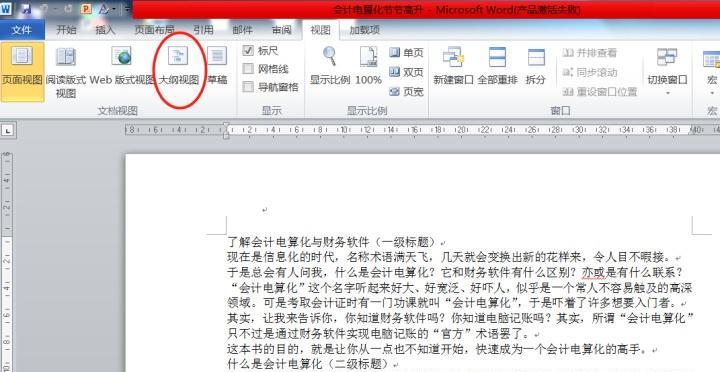
Task: Open the 切换窗口 switch windows dropdown
Action: pos(667,71)
